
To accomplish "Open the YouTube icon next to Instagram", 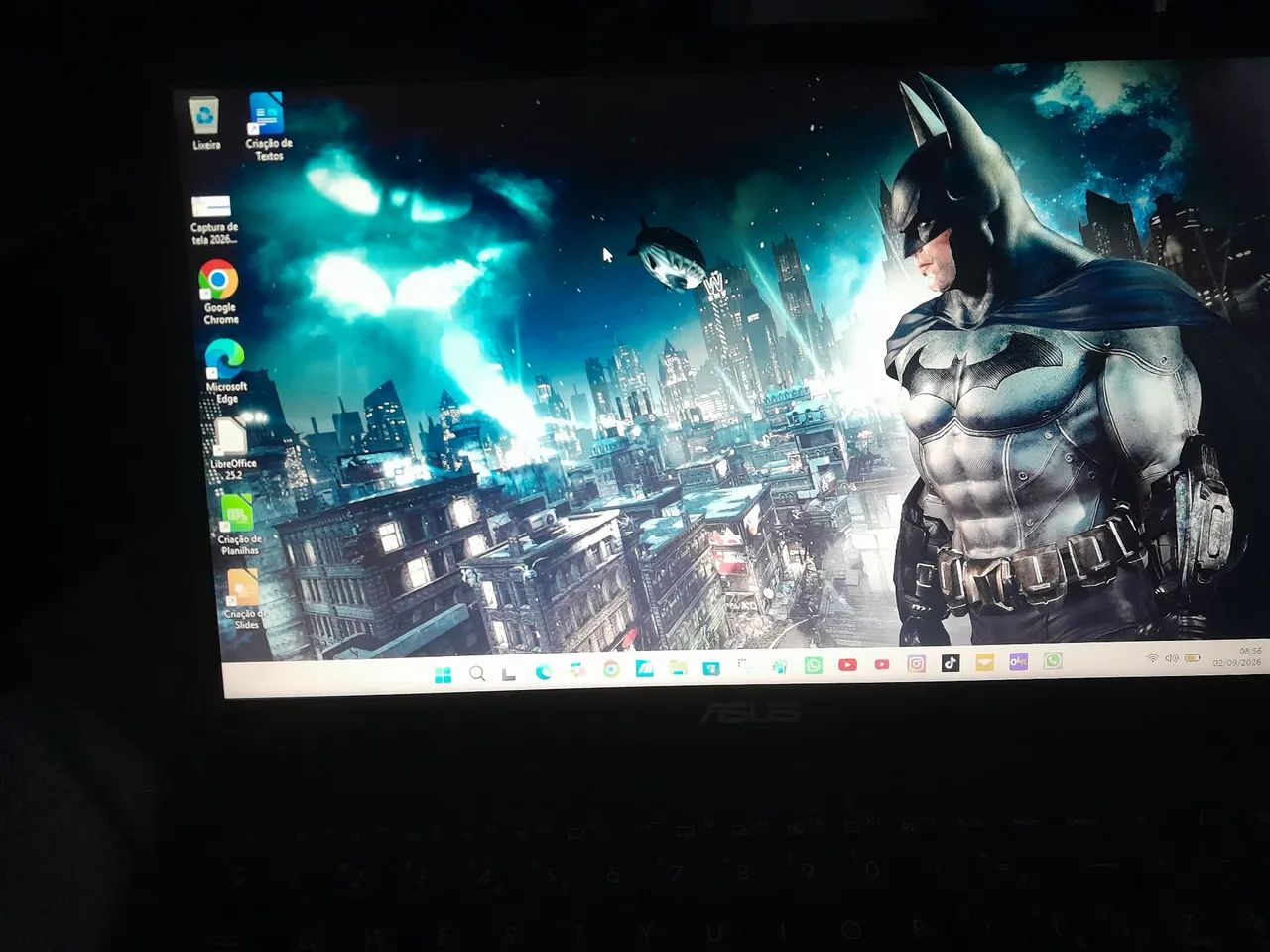I will [x=882, y=664].
